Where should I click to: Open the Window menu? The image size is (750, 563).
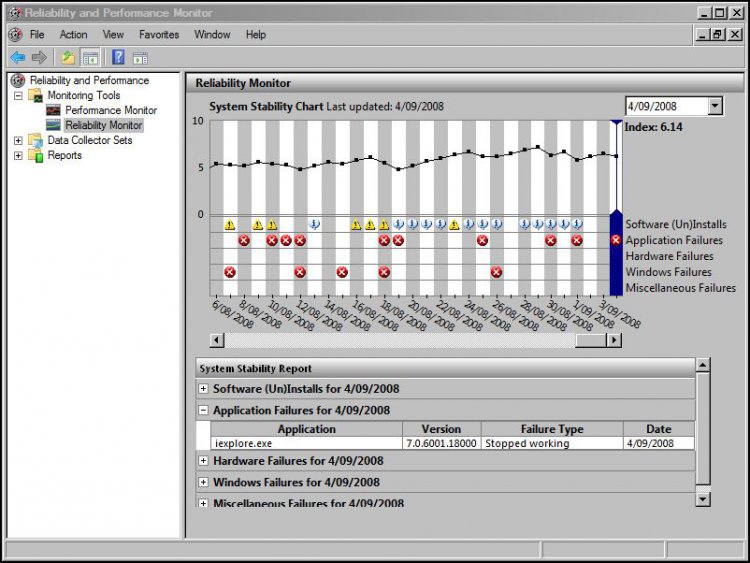212,34
